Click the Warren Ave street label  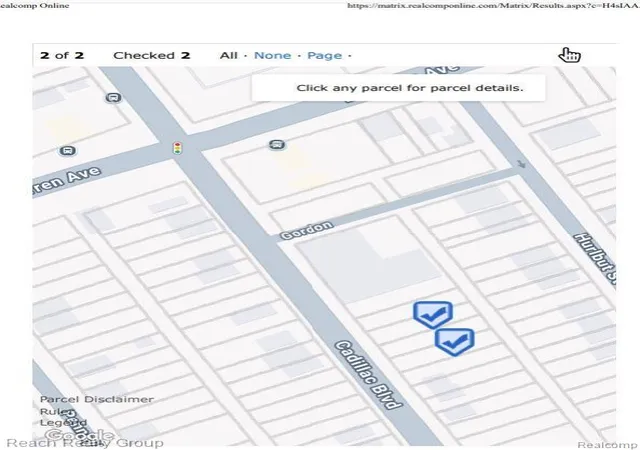[67, 181]
